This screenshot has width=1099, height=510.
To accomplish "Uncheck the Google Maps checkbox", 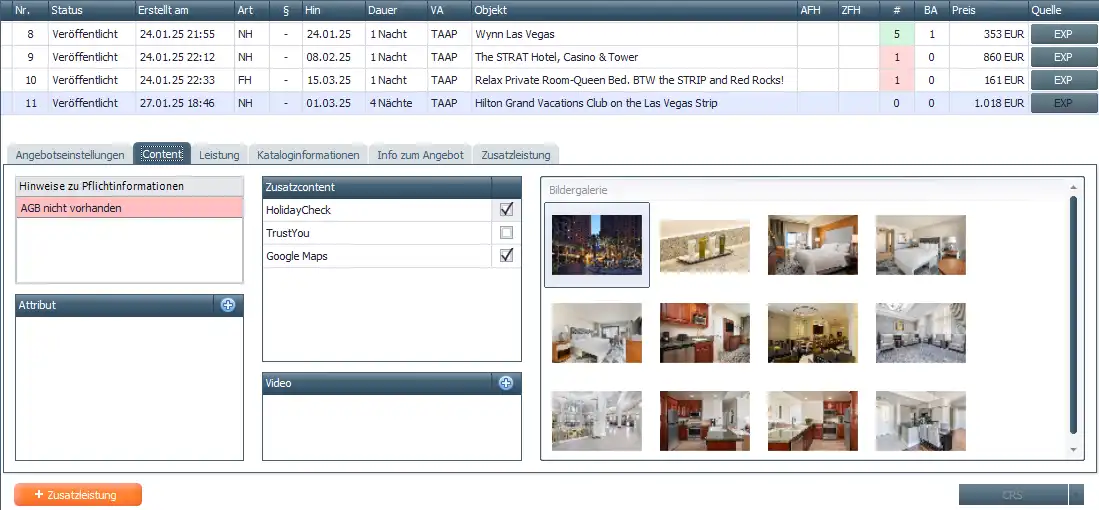I will pyautogui.click(x=506, y=256).
